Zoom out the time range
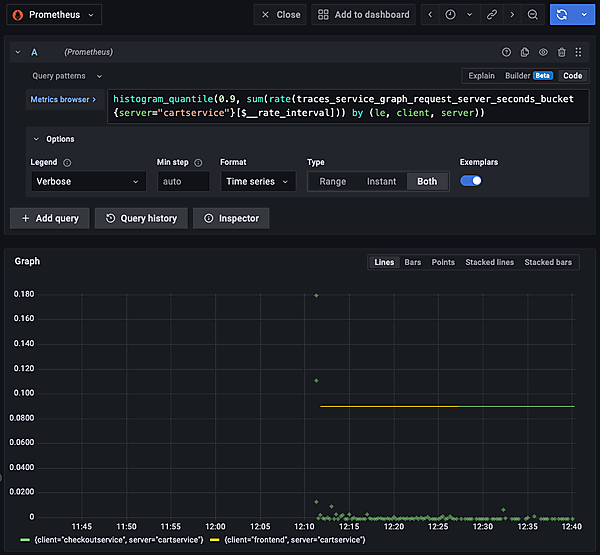Screen dimensions: 600x555 click(533, 15)
